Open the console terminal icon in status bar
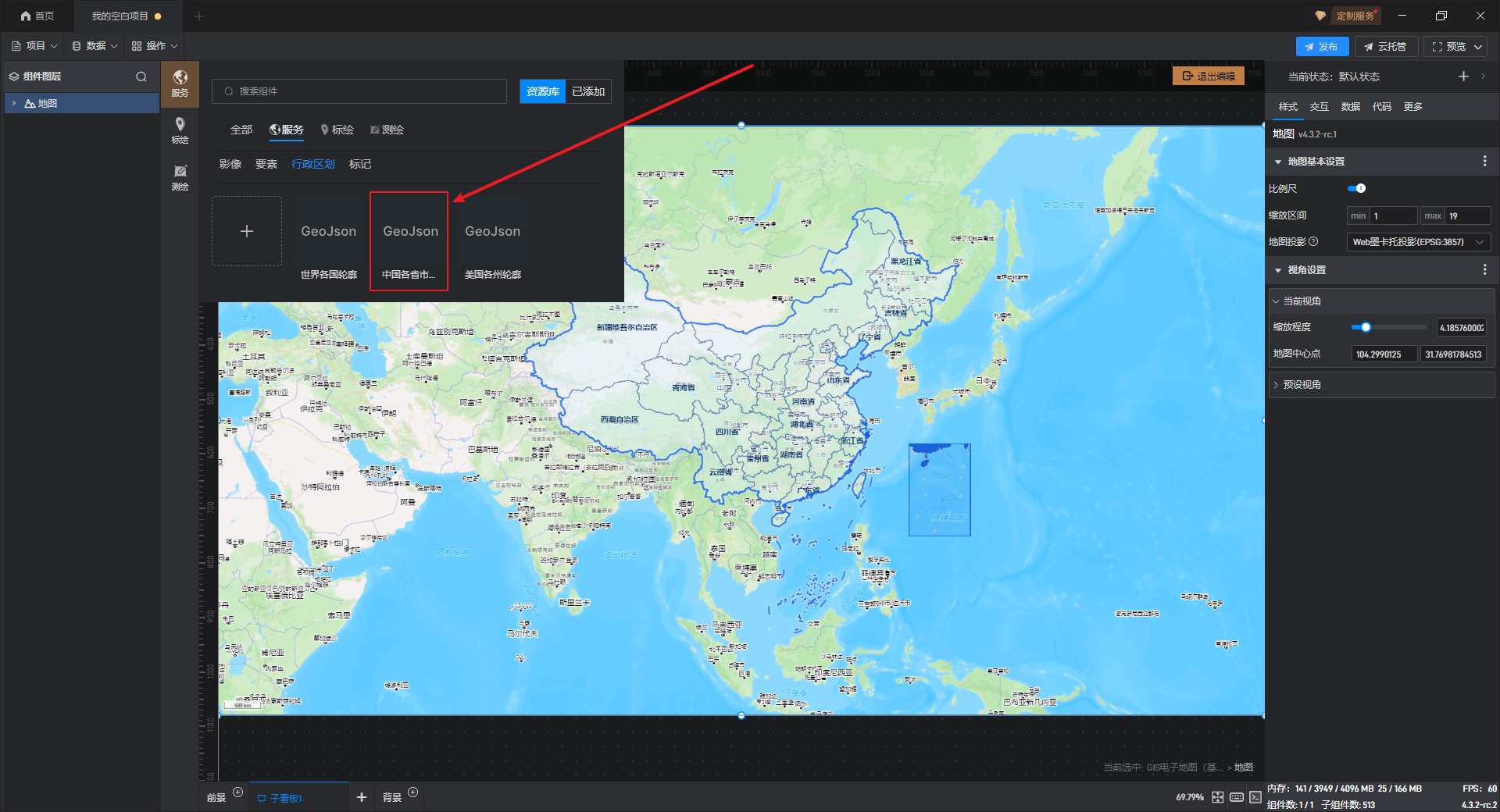The image size is (1500, 812). (1255, 797)
